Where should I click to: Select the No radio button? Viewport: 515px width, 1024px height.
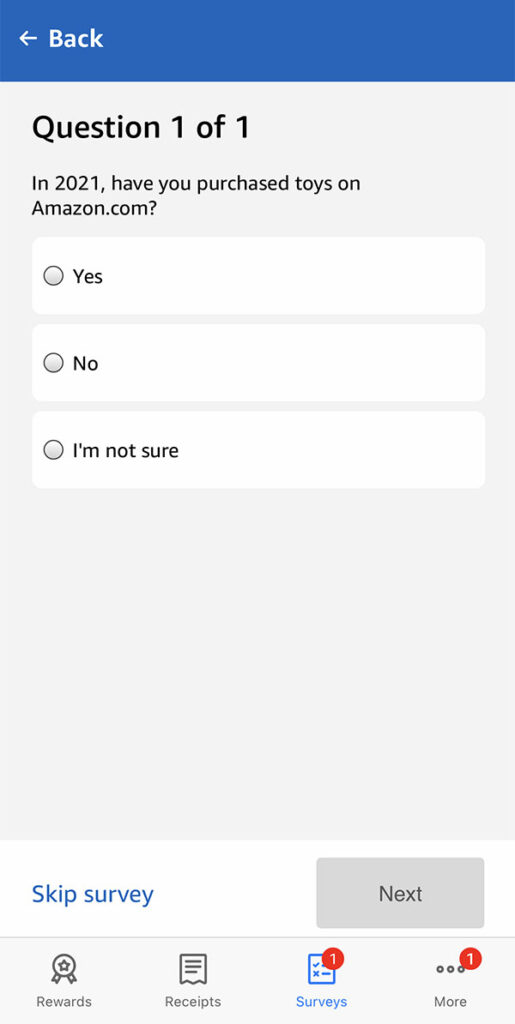coord(54,362)
